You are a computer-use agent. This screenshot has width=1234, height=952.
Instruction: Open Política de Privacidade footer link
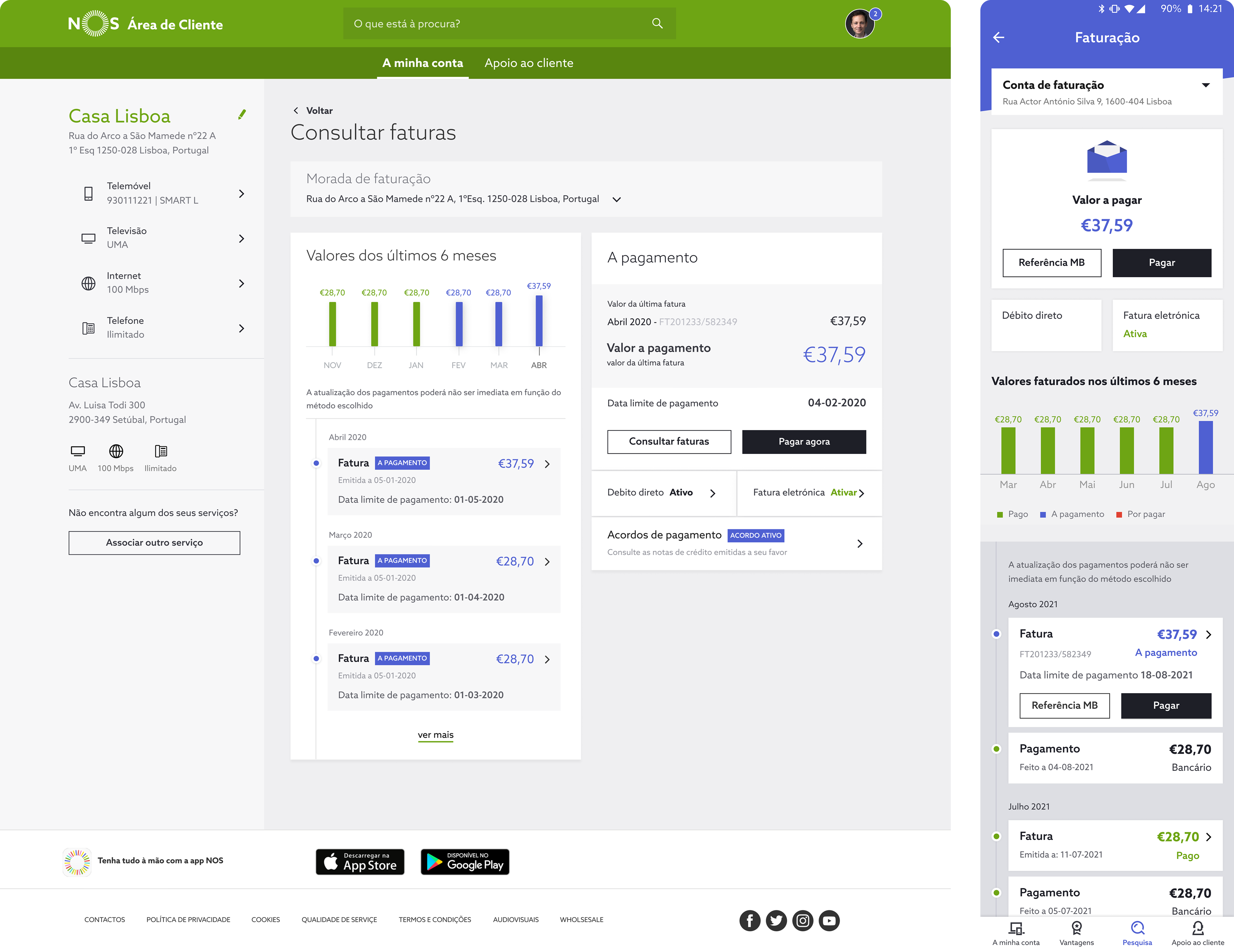point(188,920)
